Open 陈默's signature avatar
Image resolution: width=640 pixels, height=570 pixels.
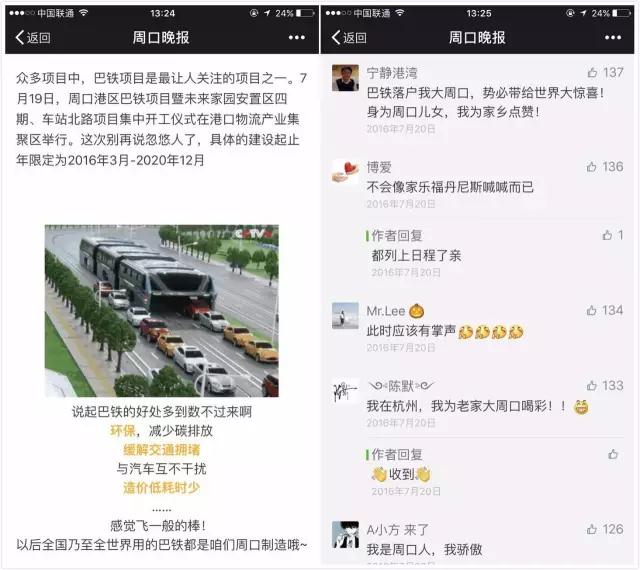[345, 391]
